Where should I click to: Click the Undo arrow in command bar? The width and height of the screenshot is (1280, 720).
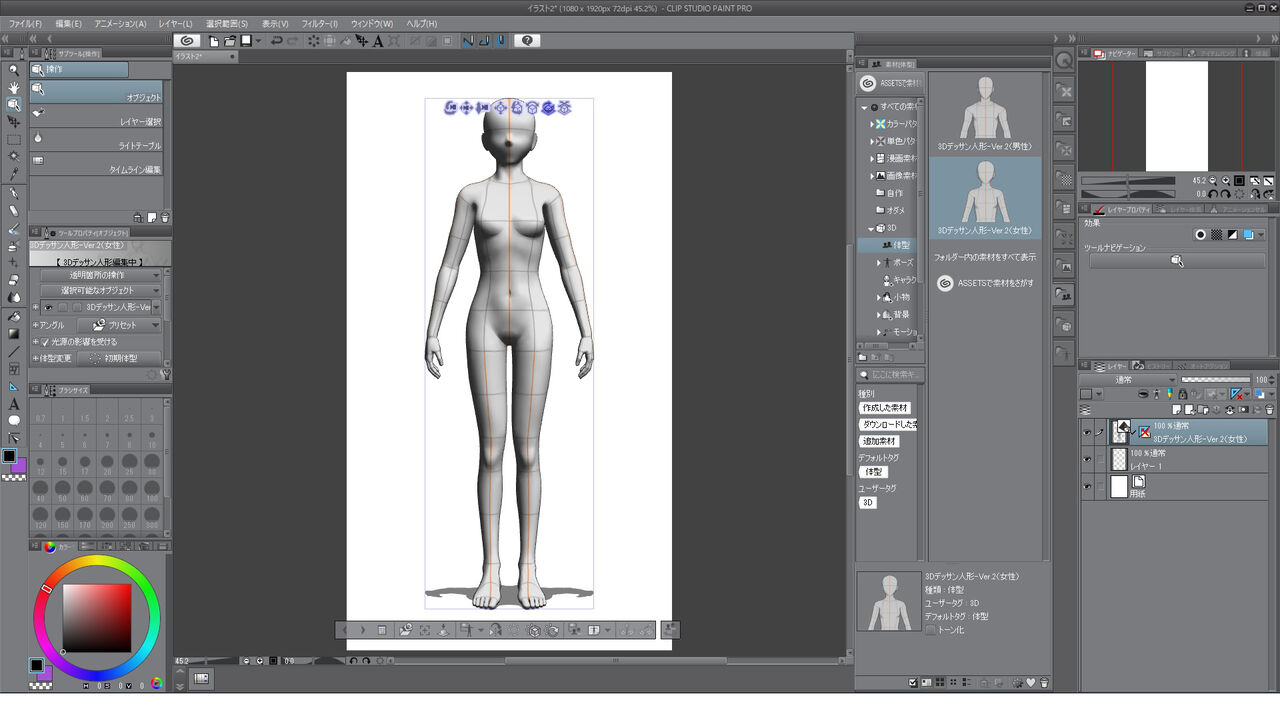point(277,41)
